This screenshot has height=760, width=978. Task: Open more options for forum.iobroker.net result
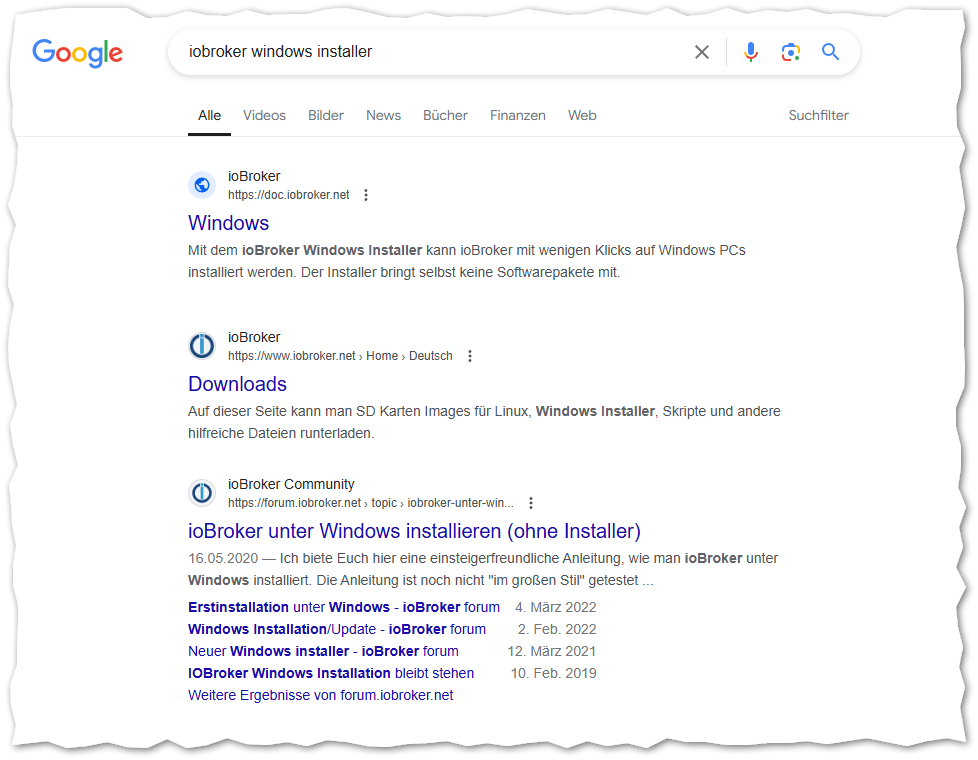pyautogui.click(x=531, y=504)
